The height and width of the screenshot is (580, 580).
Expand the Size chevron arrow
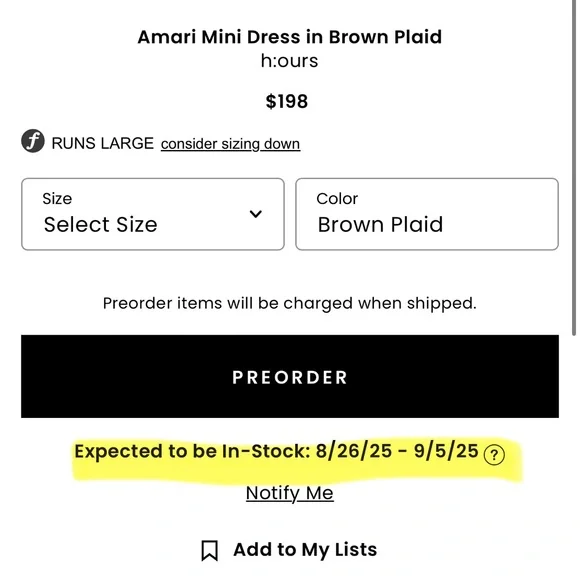coord(256,214)
